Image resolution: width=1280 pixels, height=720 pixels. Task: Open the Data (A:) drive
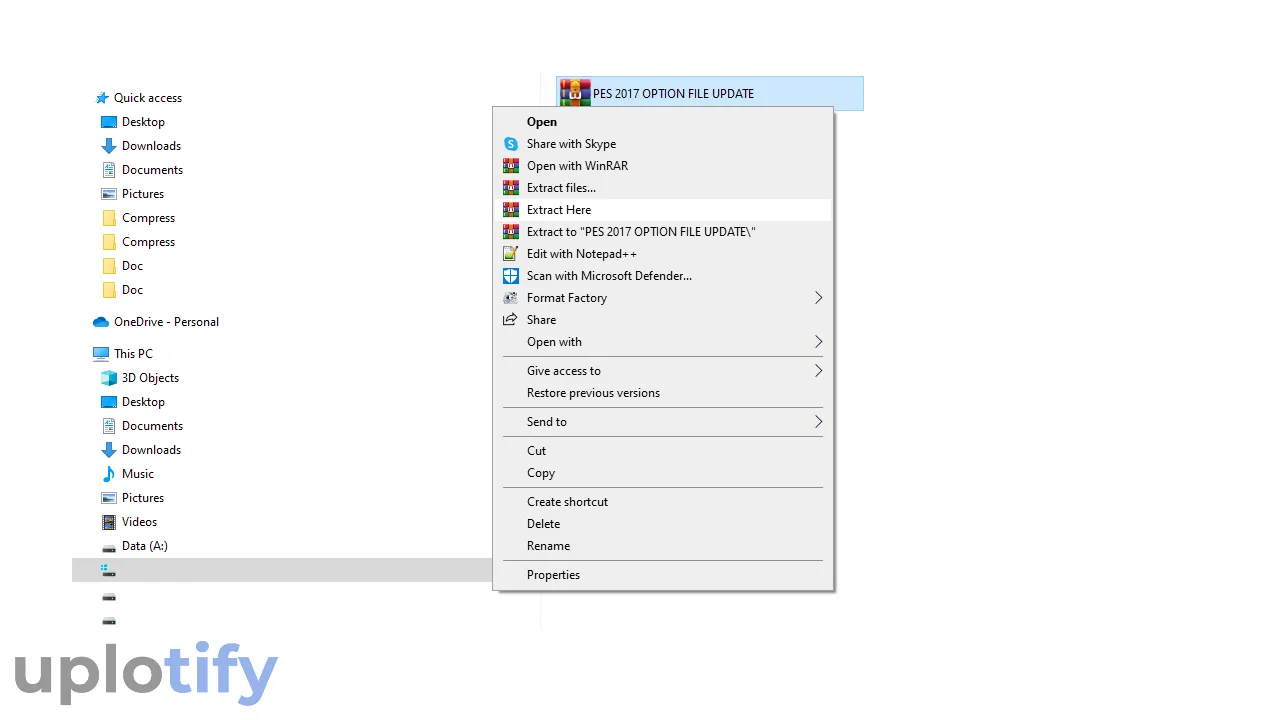pyautogui.click(x=145, y=546)
